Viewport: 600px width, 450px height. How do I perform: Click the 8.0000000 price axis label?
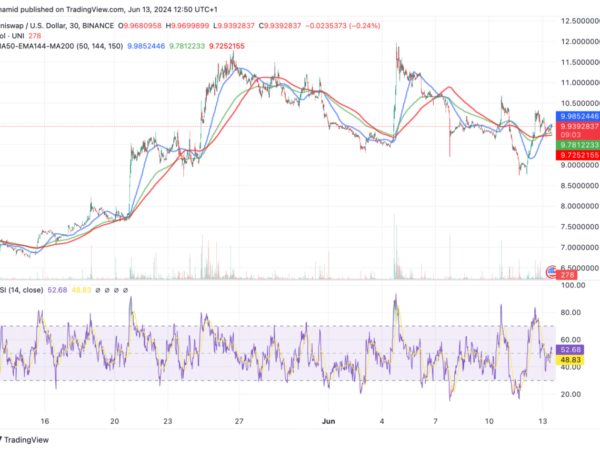click(580, 206)
